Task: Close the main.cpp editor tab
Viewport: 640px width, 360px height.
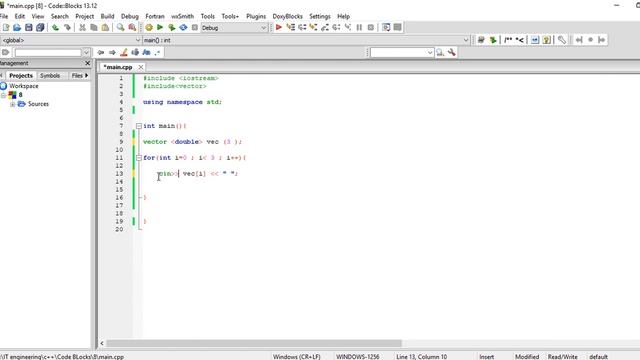Action: 141,67
